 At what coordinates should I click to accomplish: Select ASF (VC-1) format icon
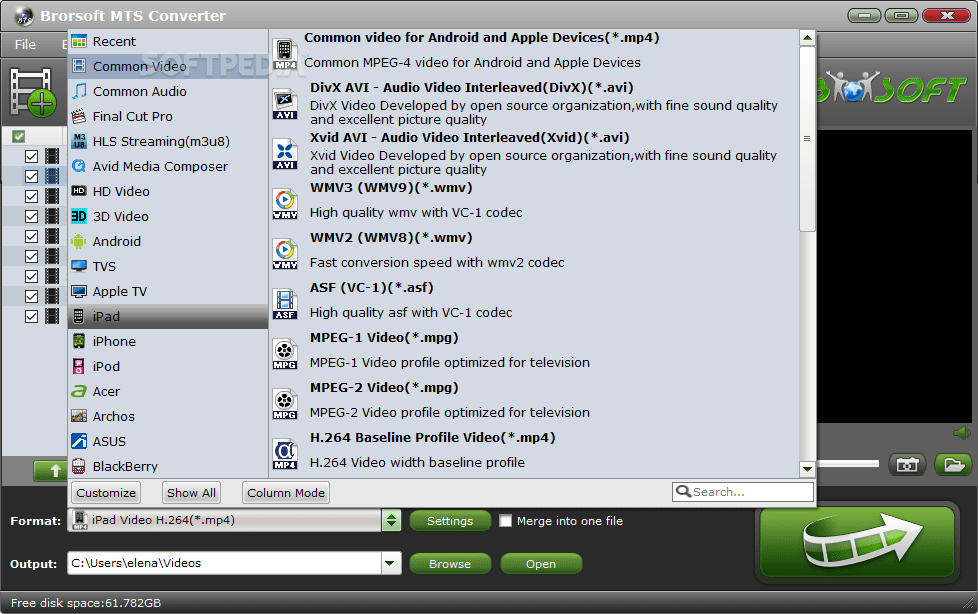click(x=284, y=303)
